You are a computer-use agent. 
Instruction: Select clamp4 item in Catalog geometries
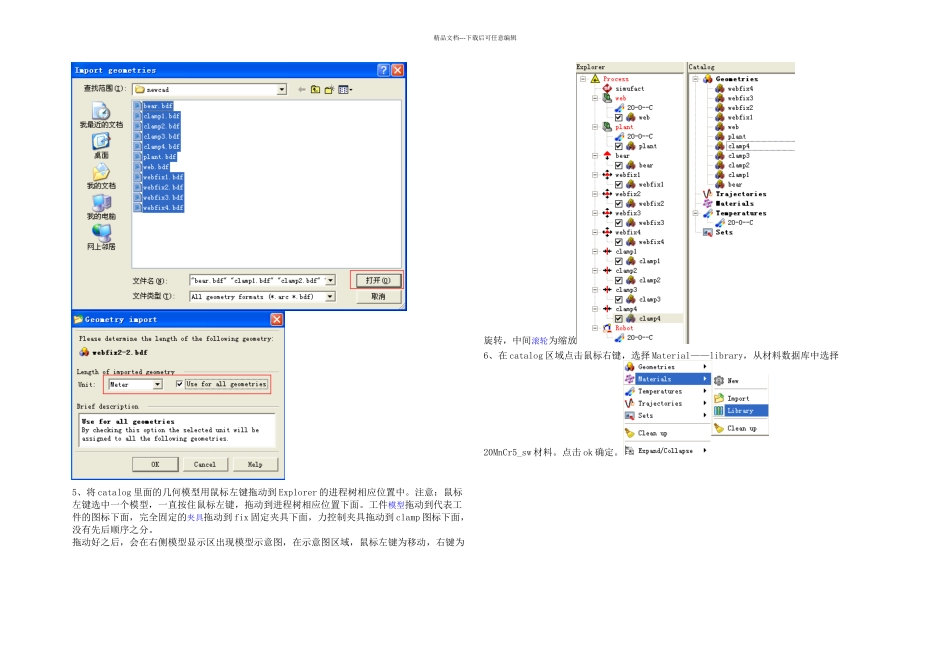739,146
